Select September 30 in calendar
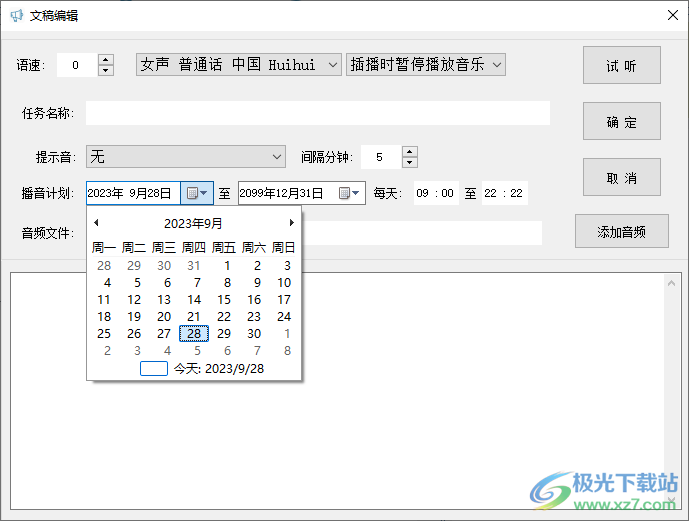Image resolution: width=689 pixels, height=521 pixels. (x=254, y=333)
